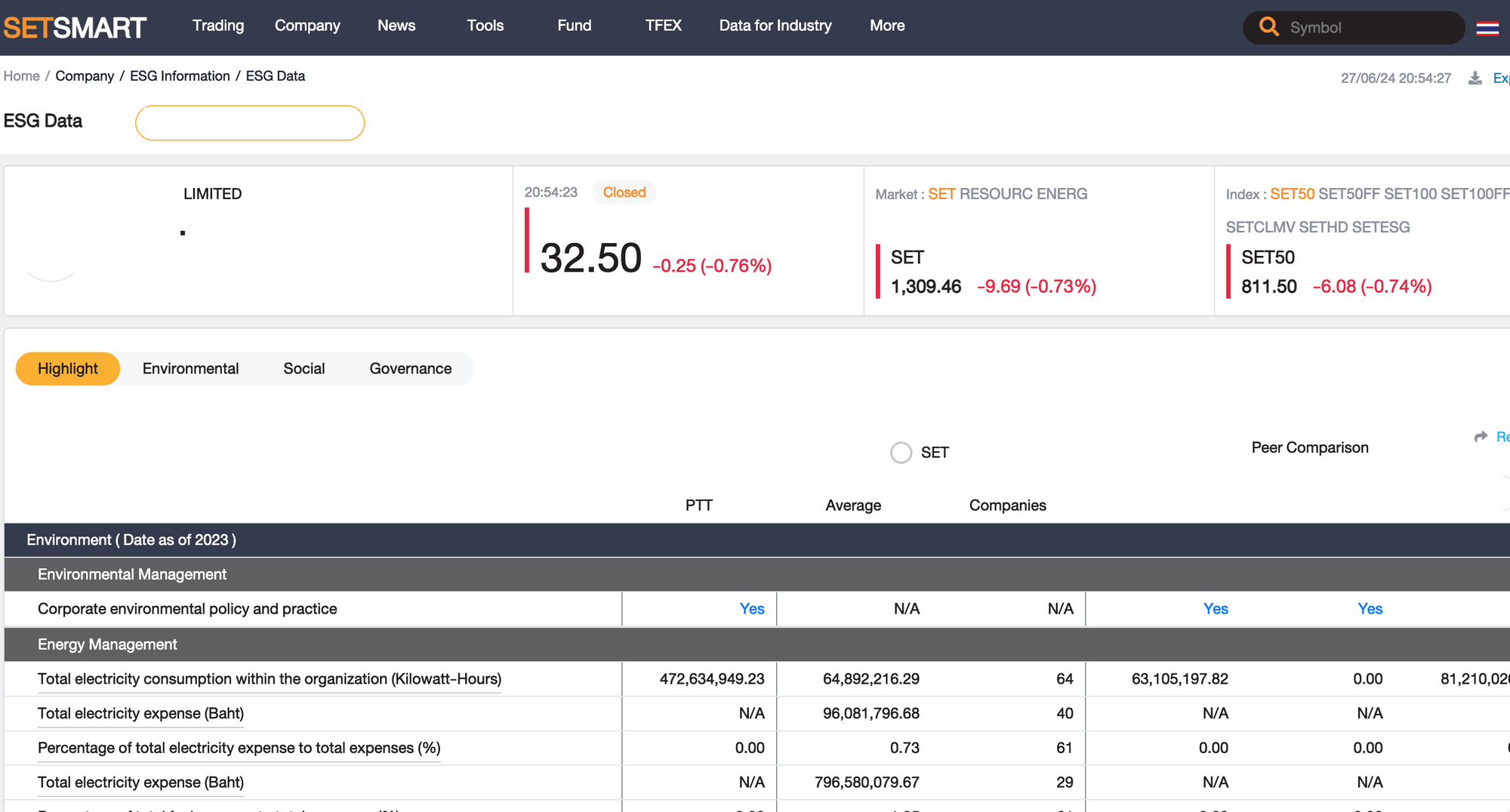Click the 32.50 stock price
Viewport: 1510px width, 812px height.
pyautogui.click(x=591, y=258)
